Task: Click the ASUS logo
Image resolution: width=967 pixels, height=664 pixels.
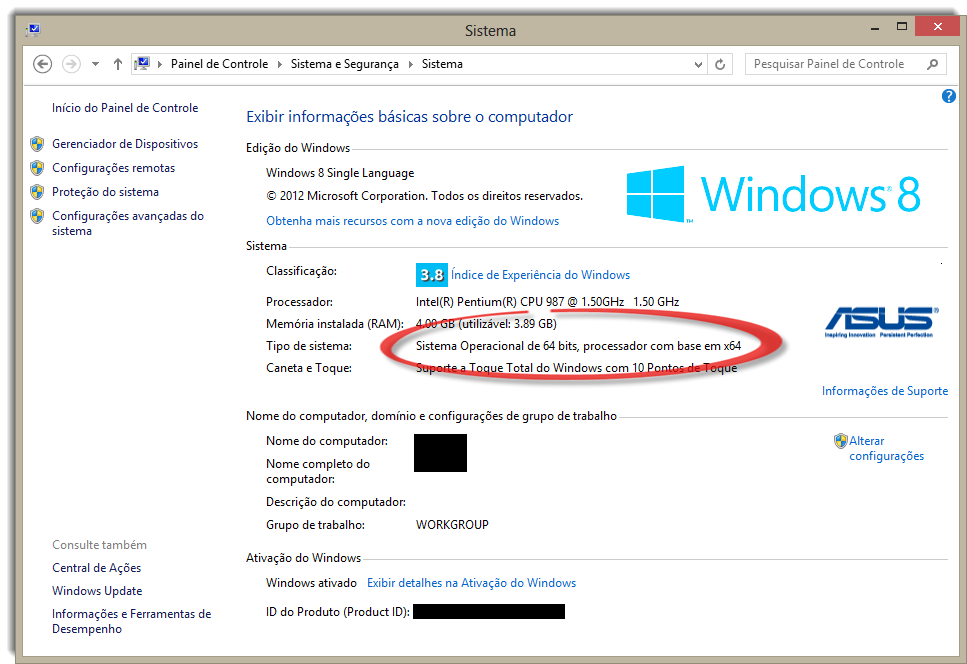Action: coord(880,322)
